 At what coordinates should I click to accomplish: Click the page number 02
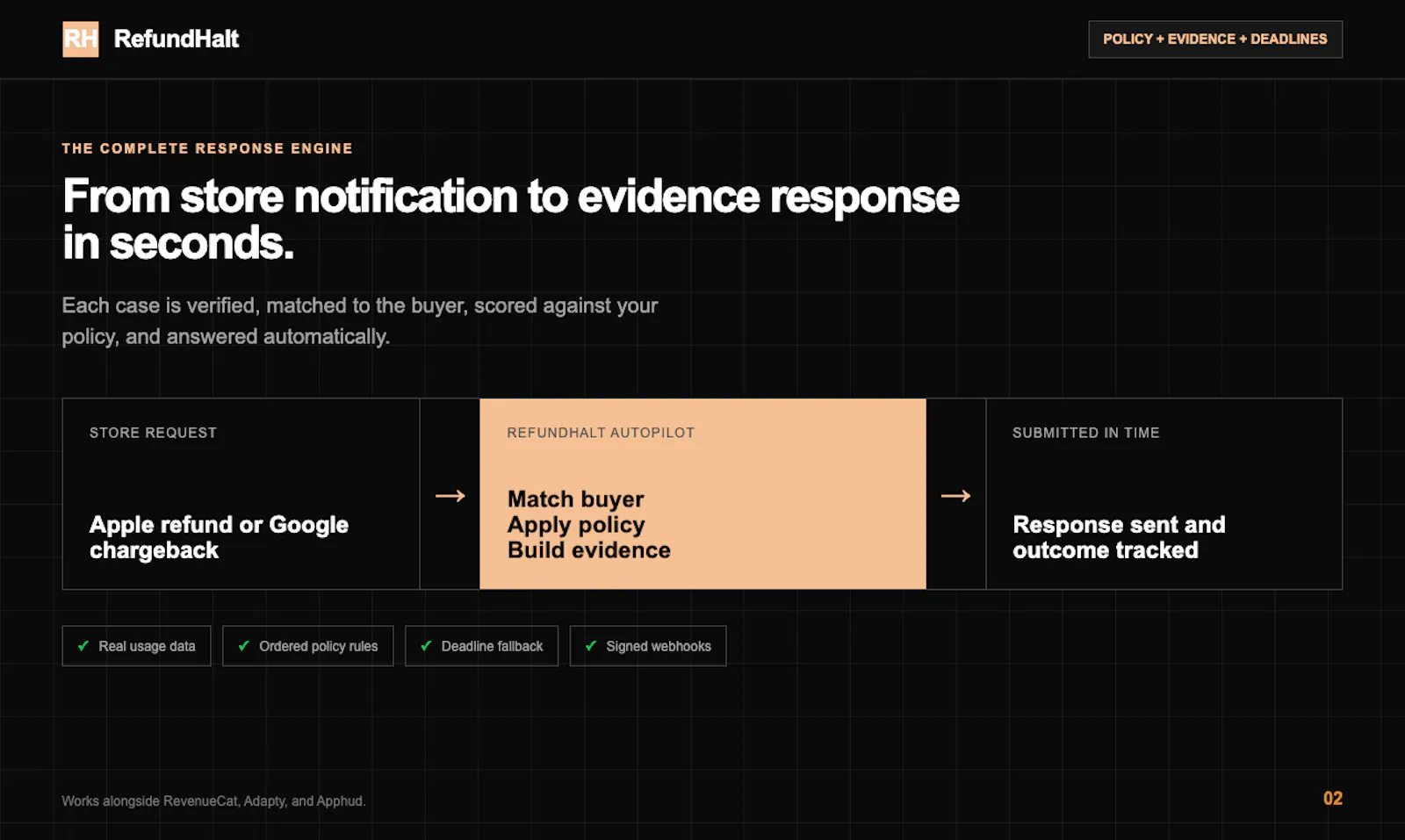click(x=1333, y=799)
